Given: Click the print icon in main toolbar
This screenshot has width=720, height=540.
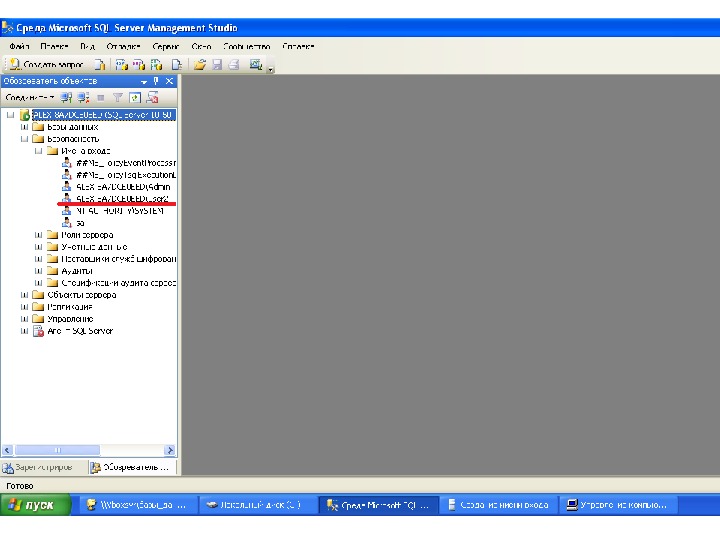Looking at the screenshot, I should click(x=234, y=64).
